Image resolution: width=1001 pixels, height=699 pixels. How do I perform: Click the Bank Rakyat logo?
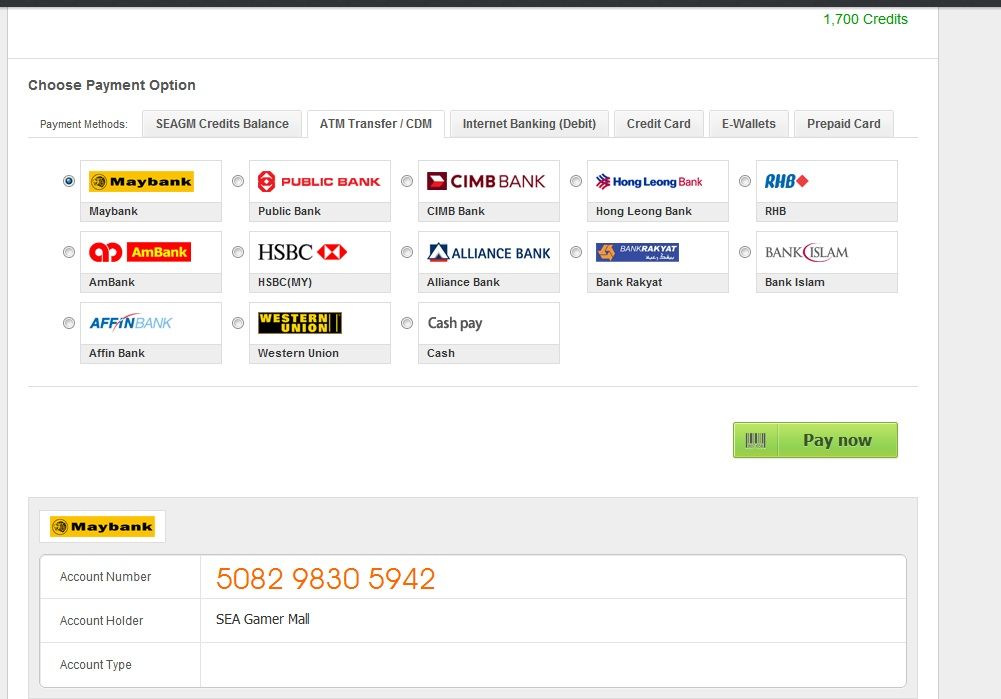coord(637,253)
